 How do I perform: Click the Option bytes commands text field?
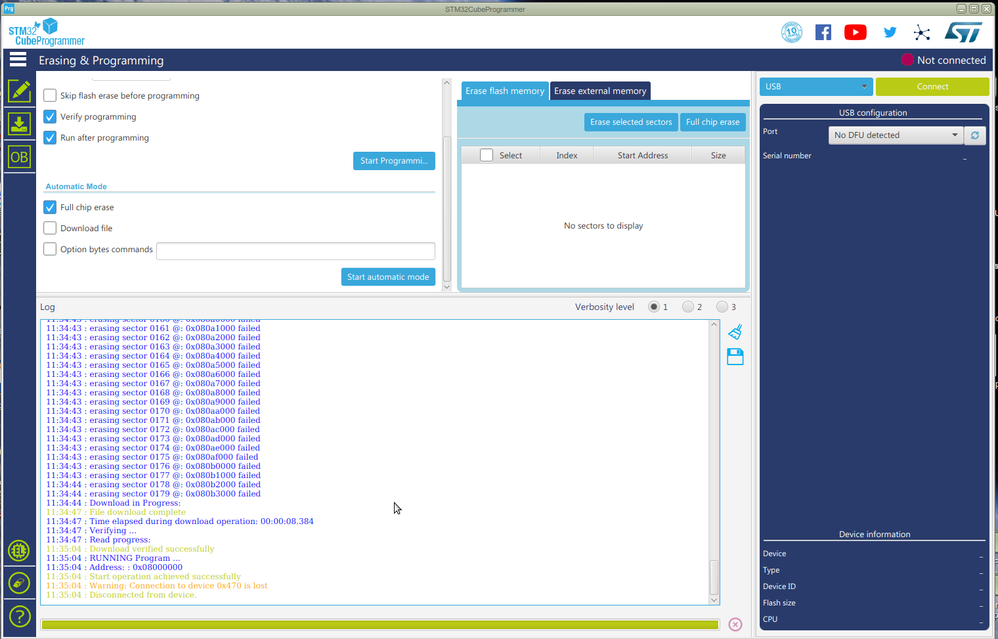(296, 251)
